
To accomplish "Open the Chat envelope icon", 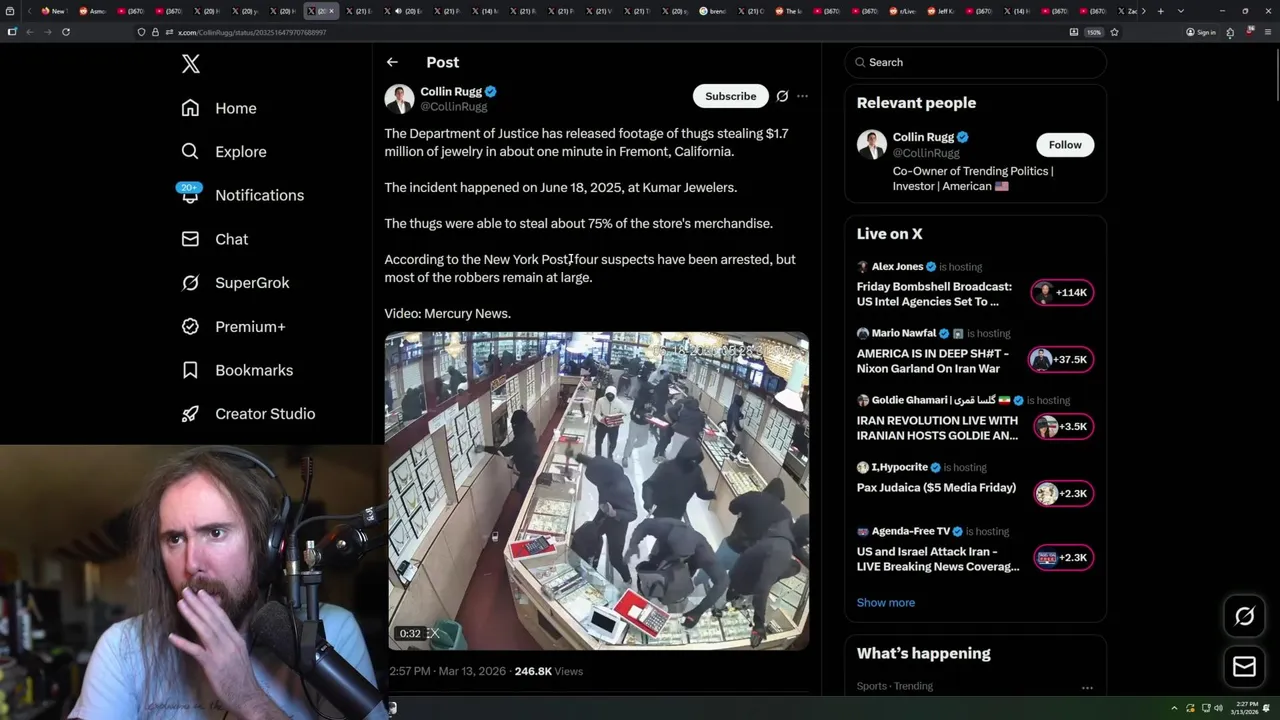I will click(x=190, y=239).
